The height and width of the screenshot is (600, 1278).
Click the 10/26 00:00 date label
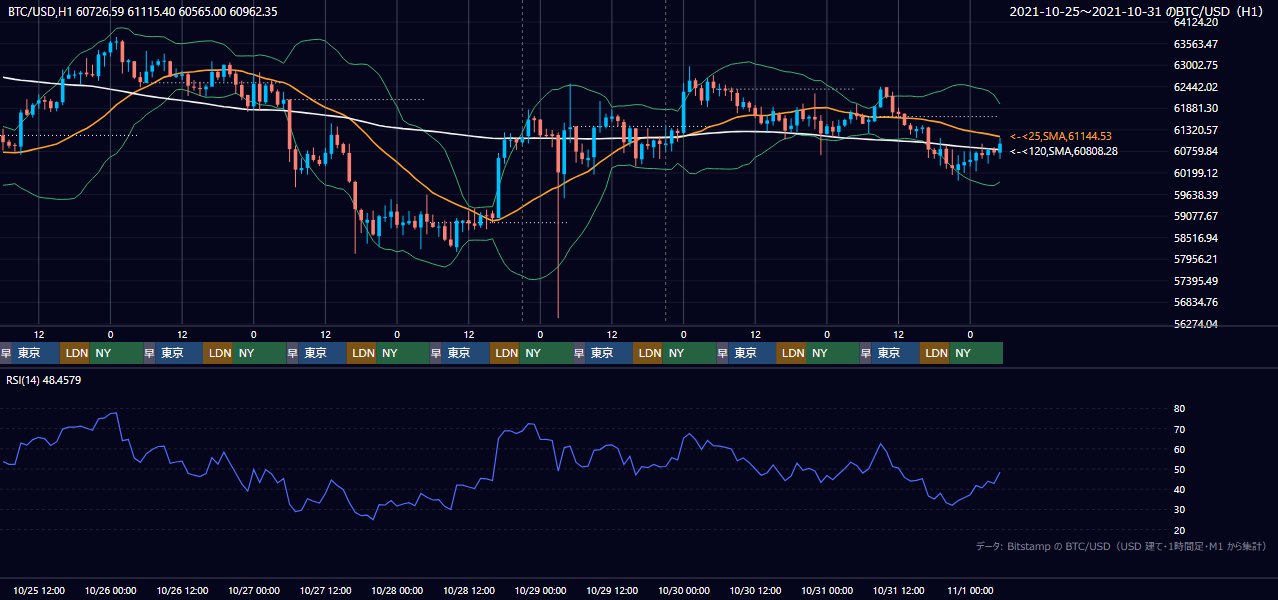[111, 590]
